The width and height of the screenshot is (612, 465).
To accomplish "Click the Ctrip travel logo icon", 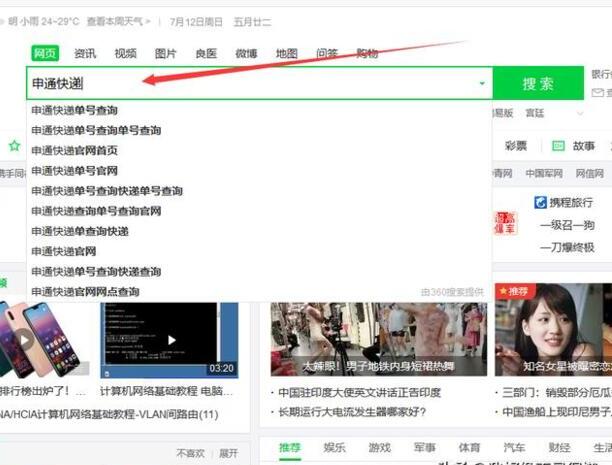I will 541,202.
